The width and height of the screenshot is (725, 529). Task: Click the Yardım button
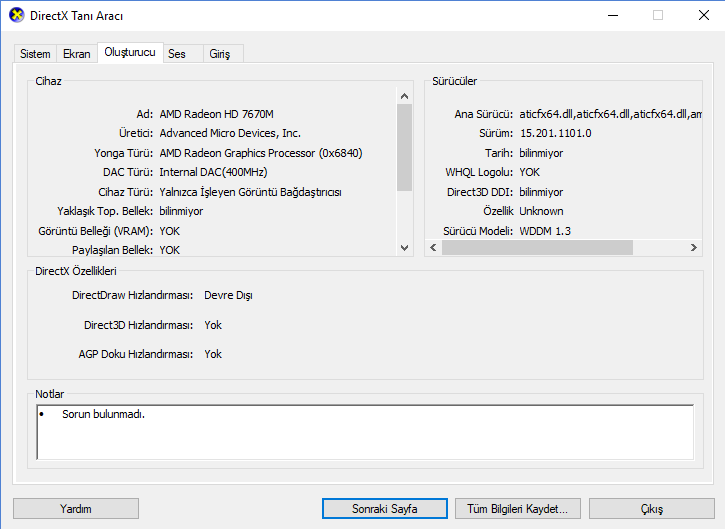76,509
